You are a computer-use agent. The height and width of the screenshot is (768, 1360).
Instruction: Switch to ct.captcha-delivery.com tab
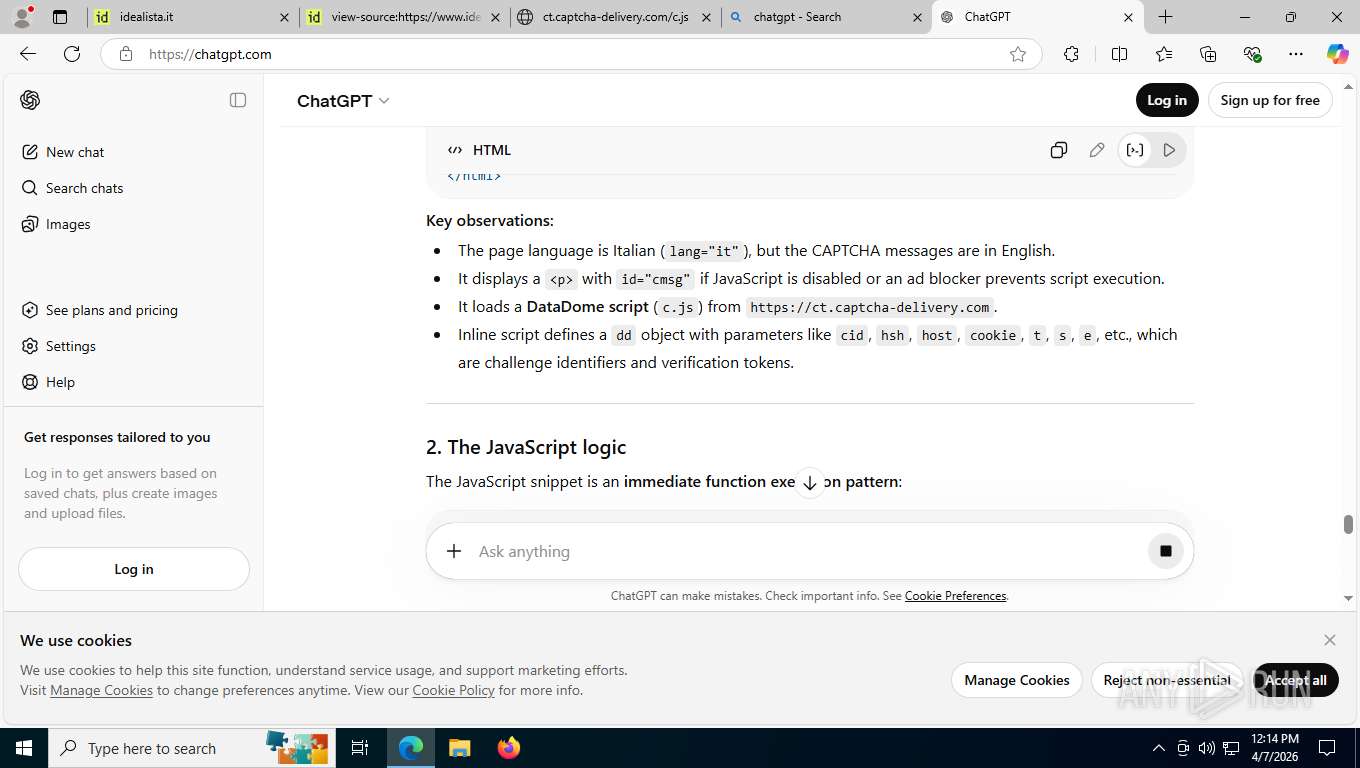615,17
